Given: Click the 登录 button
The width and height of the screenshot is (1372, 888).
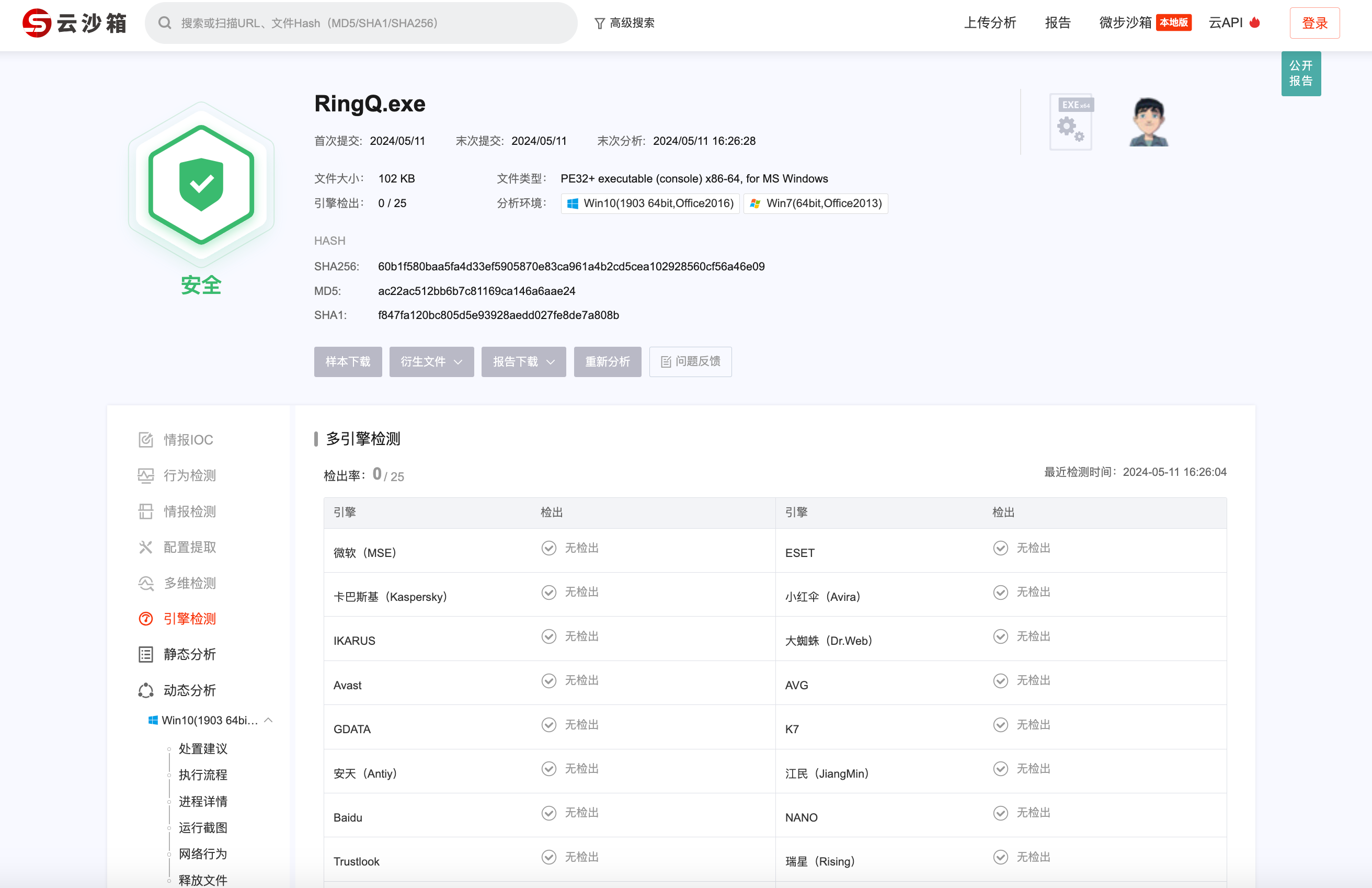Looking at the screenshot, I should click(1314, 23).
